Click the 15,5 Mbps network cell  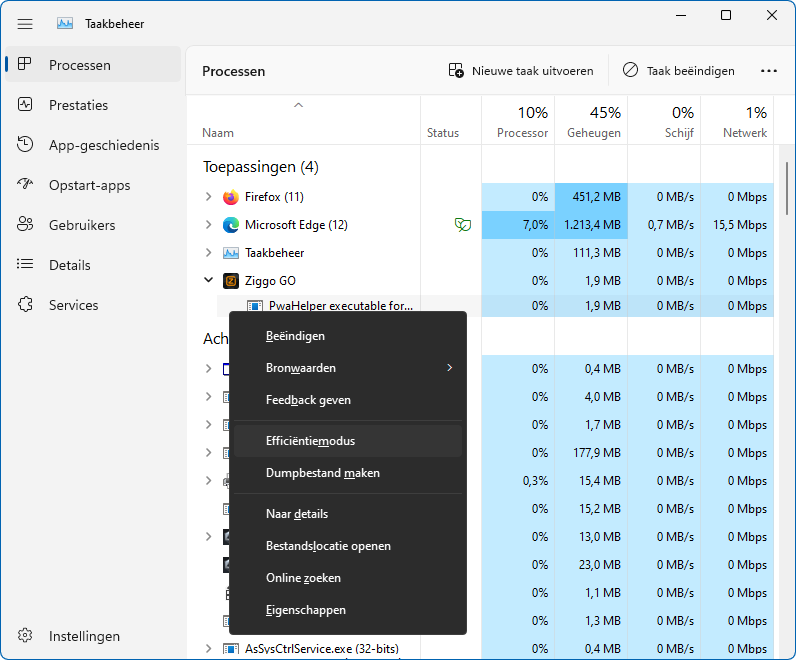(x=737, y=225)
